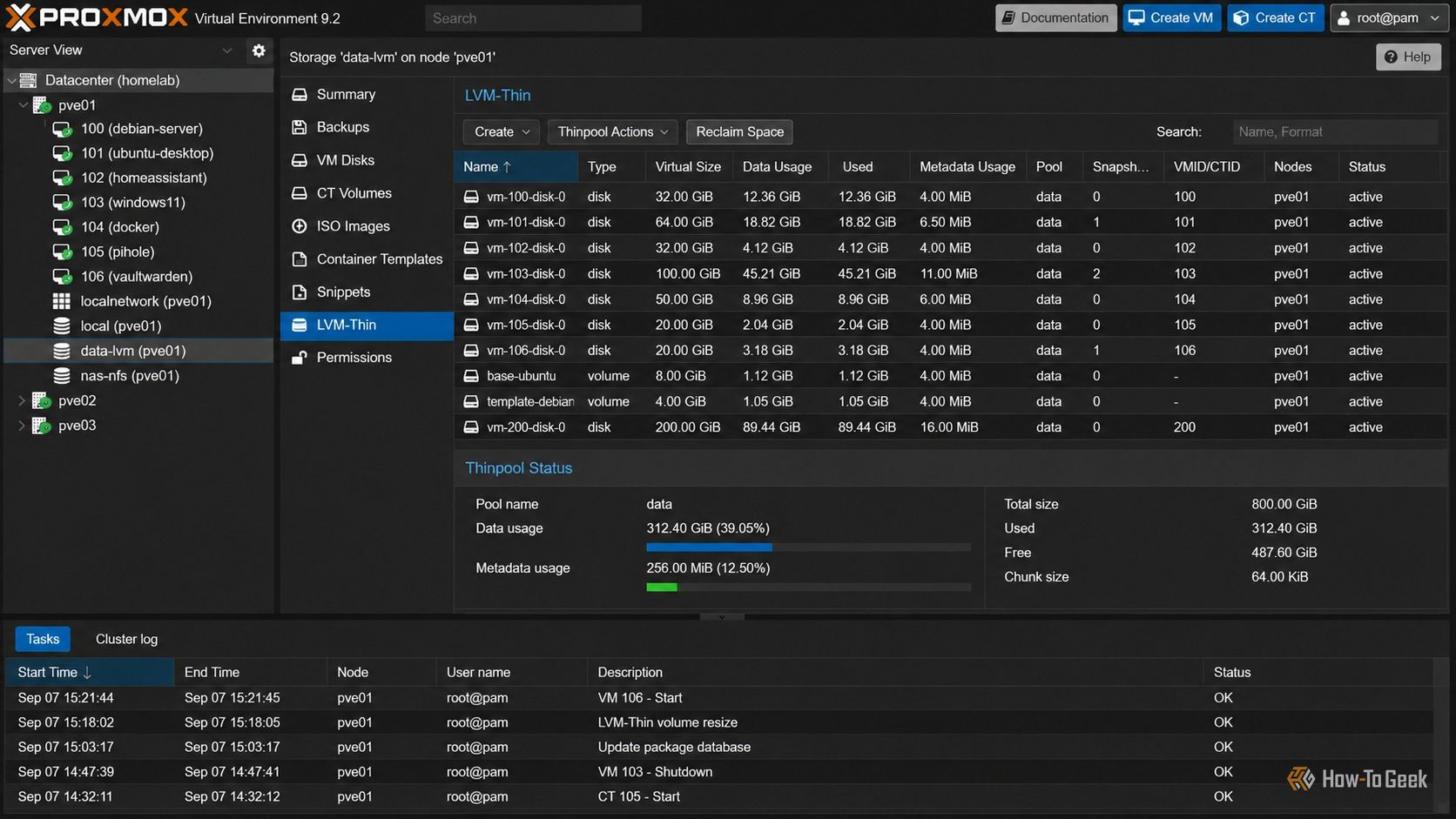Open the Documentation button
The width and height of the screenshot is (1456, 819).
pos(1055,18)
